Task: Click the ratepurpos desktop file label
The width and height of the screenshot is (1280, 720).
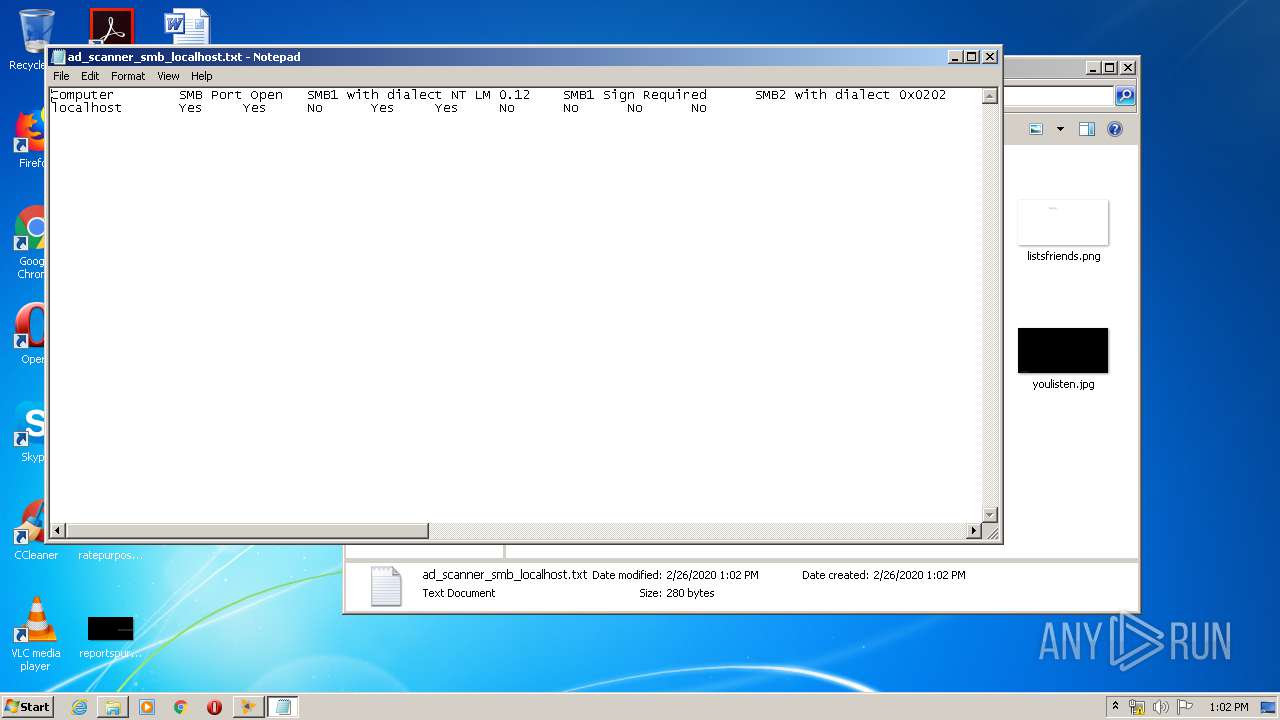Action: tap(110, 555)
